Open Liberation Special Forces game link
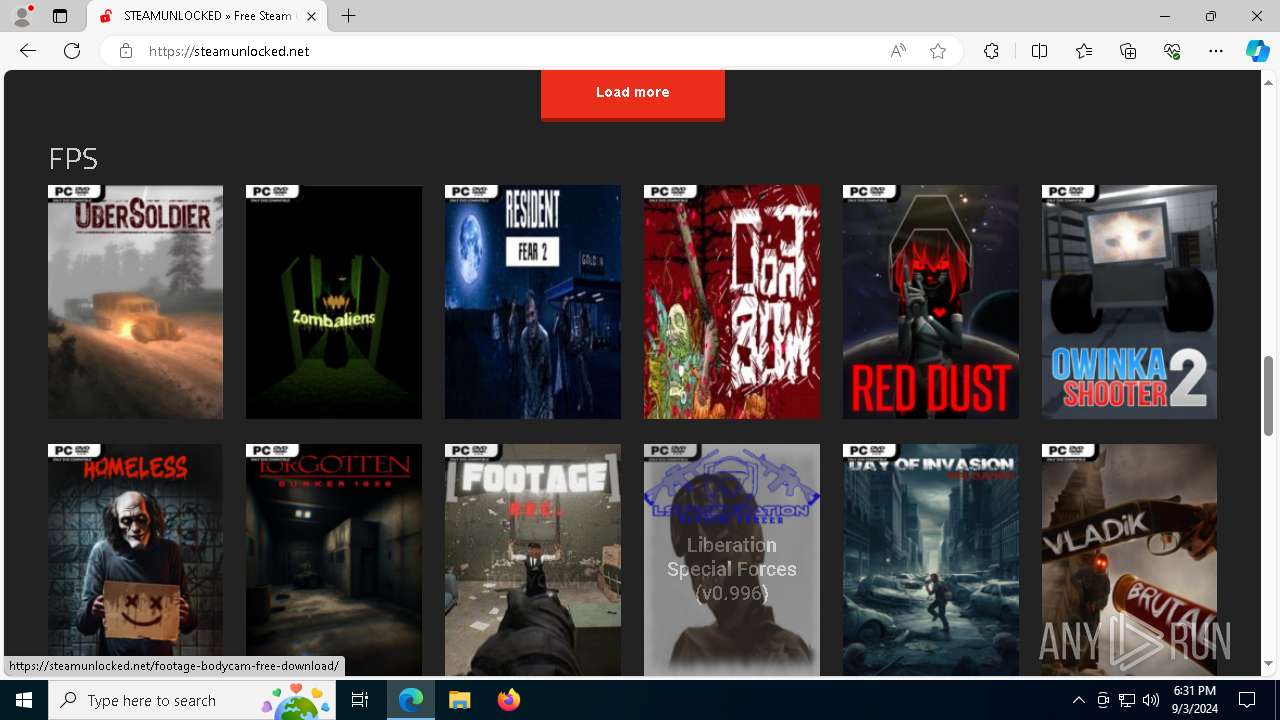This screenshot has height=720, width=1280. (732, 560)
